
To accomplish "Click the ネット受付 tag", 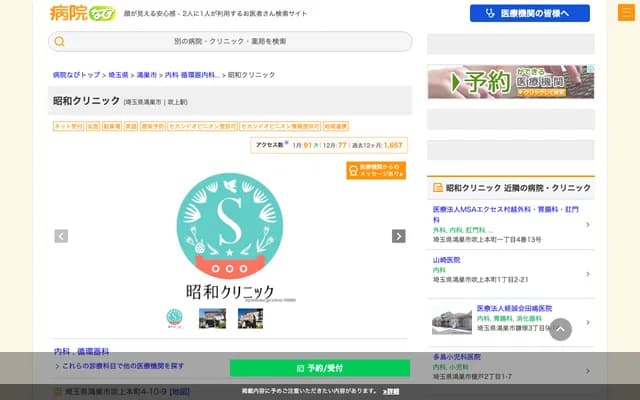I will click(68, 126).
